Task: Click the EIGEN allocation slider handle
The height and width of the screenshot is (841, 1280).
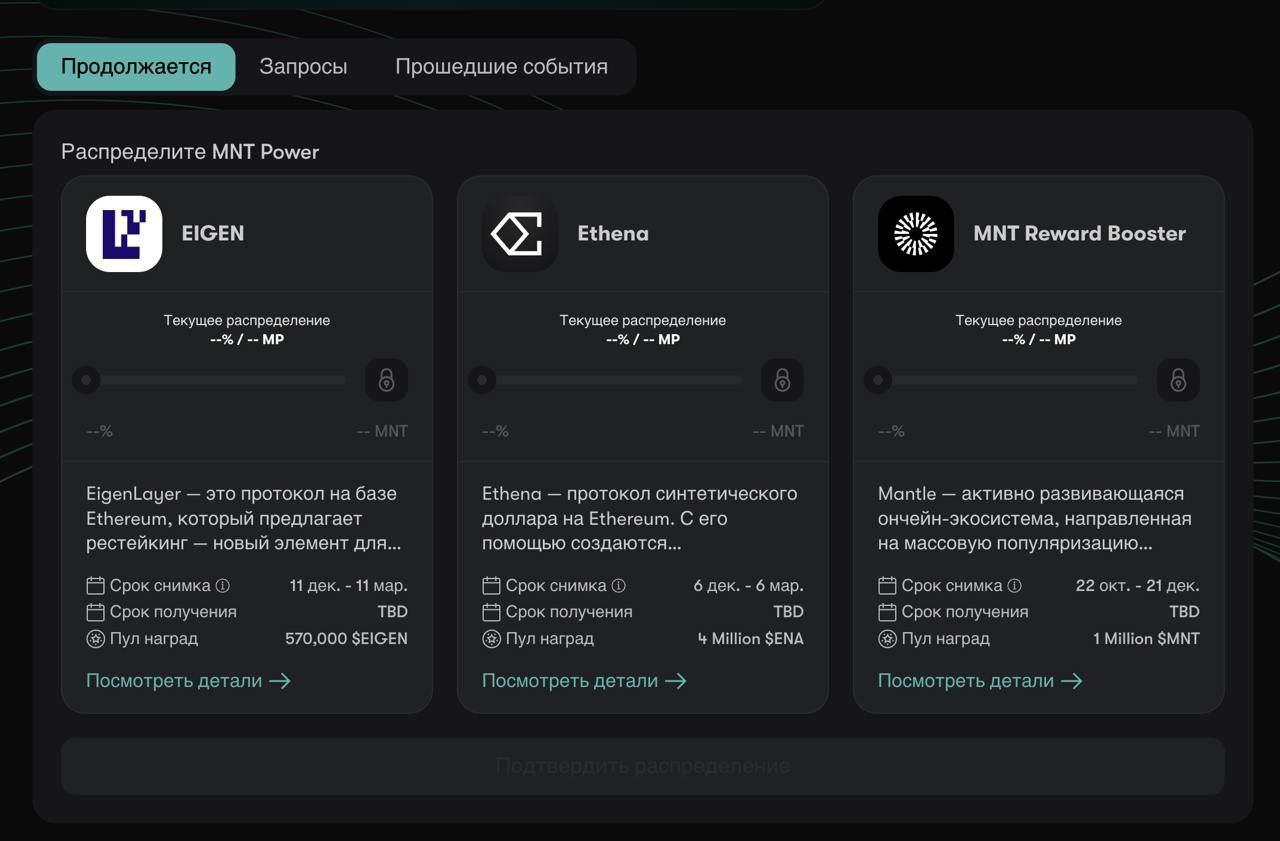Action: pyautogui.click(x=86, y=380)
